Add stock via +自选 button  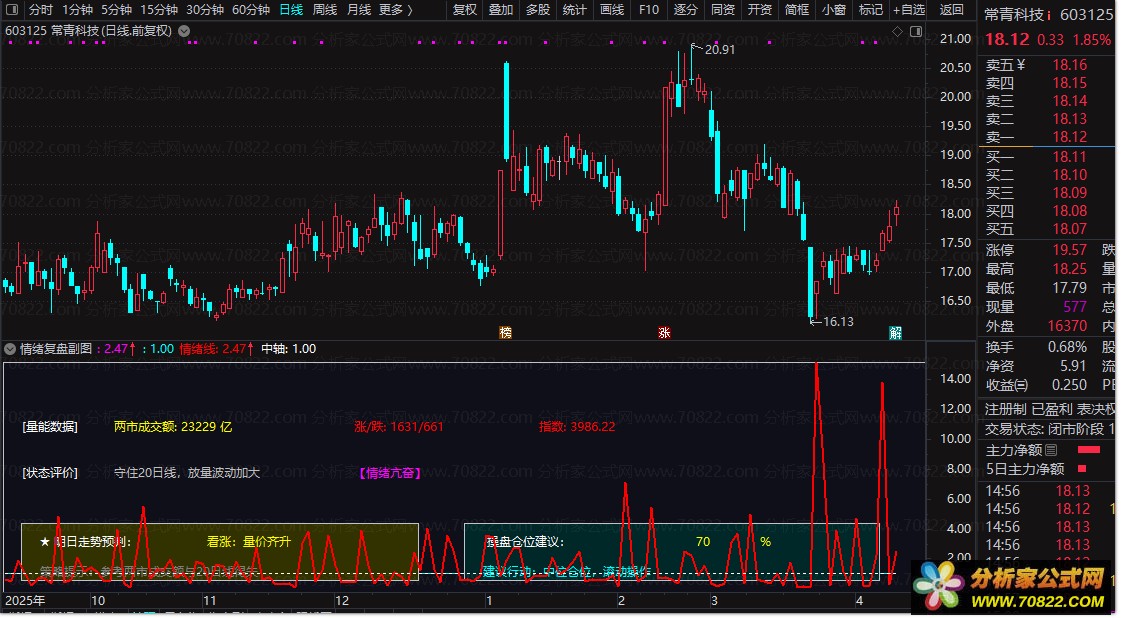tap(909, 9)
